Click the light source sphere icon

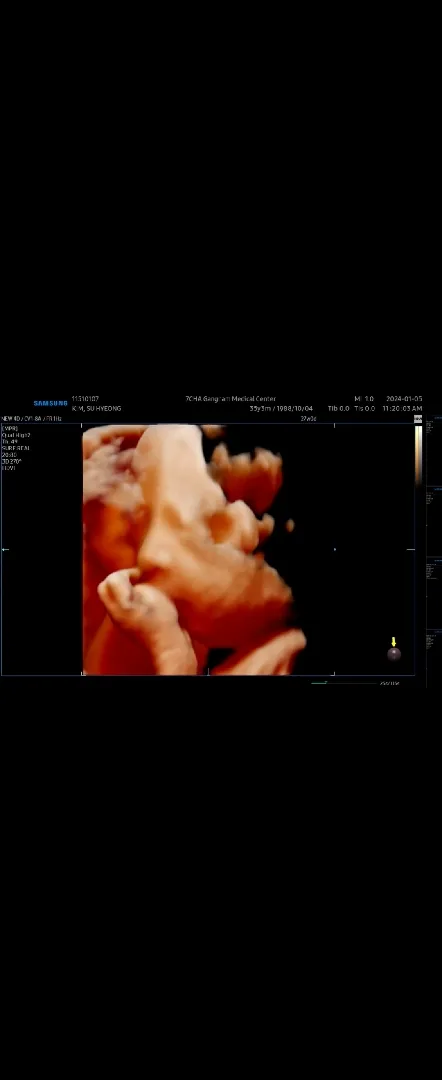coord(394,654)
